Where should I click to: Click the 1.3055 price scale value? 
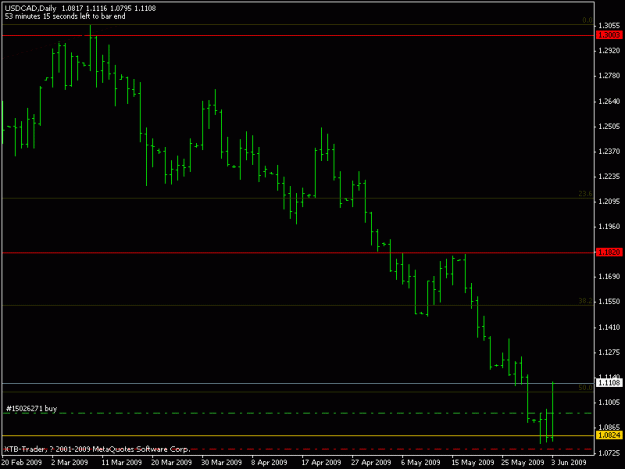(609, 26)
